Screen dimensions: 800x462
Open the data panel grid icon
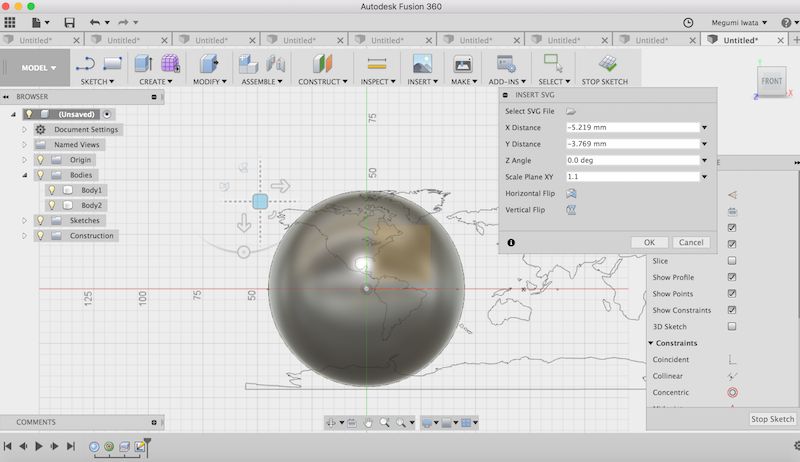tap(10, 22)
